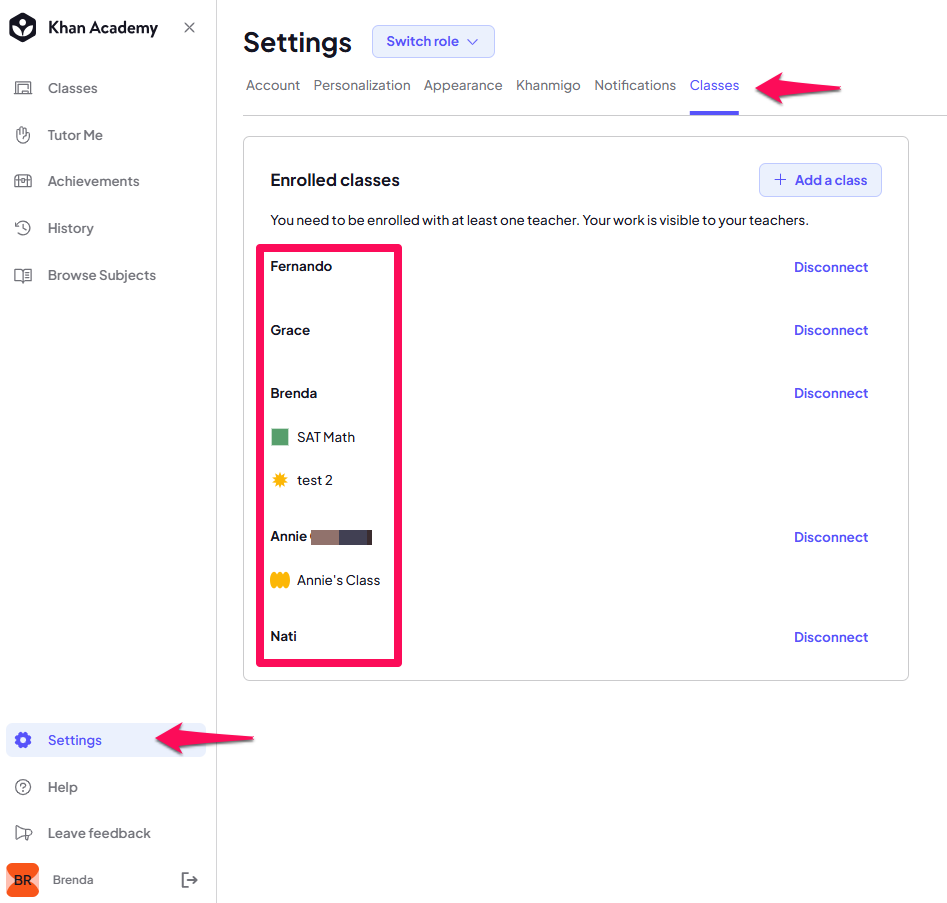This screenshot has width=947, height=903.
Task: Open Achievements in the sidebar
Action: pyautogui.click(x=93, y=181)
